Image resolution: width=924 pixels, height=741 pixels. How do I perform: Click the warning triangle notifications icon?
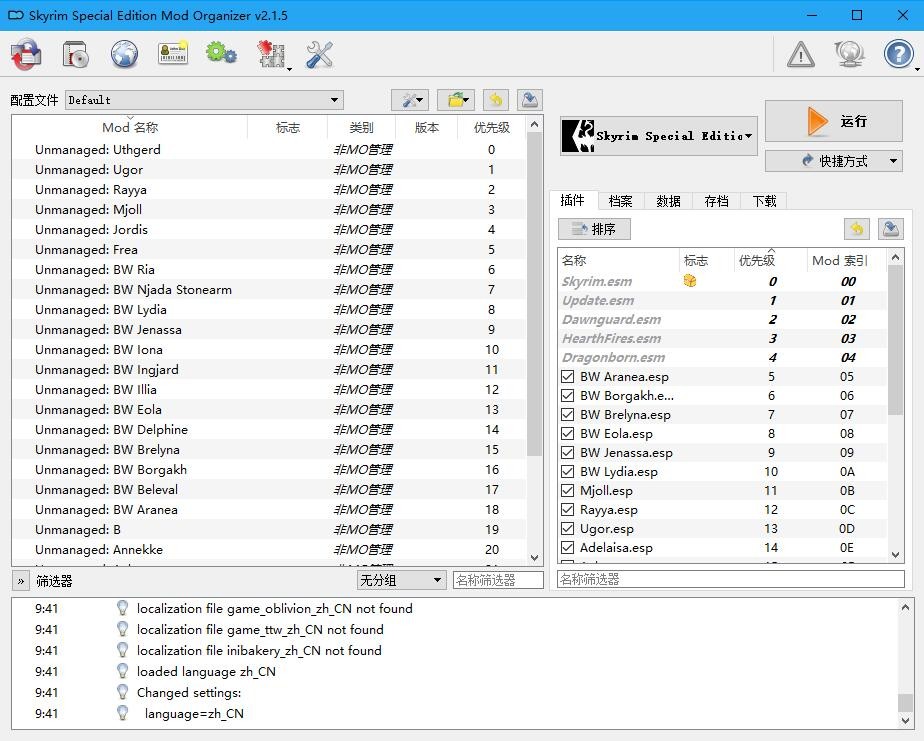[800, 54]
